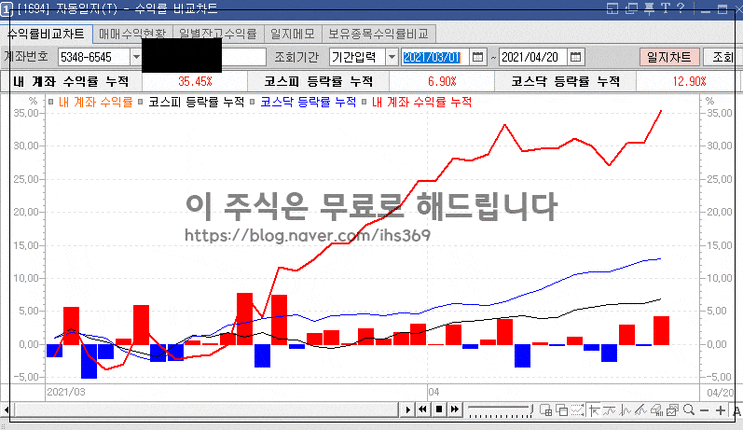Click the 35.45% account return value
This screenshot has height=430, width=743.
click(195, 82)
